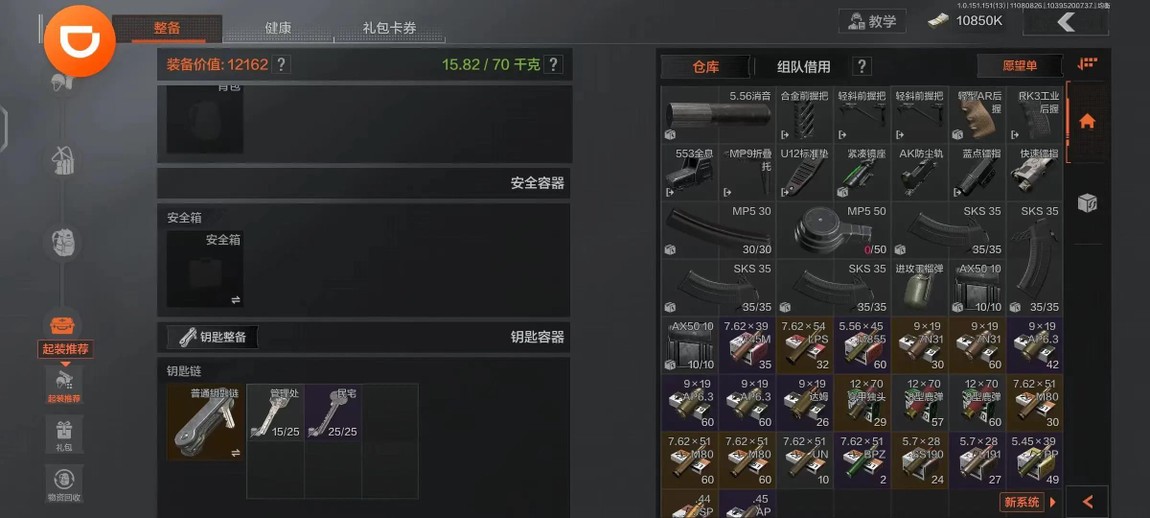Collapse panel with red chevron at bottom right

(1088, 502)
